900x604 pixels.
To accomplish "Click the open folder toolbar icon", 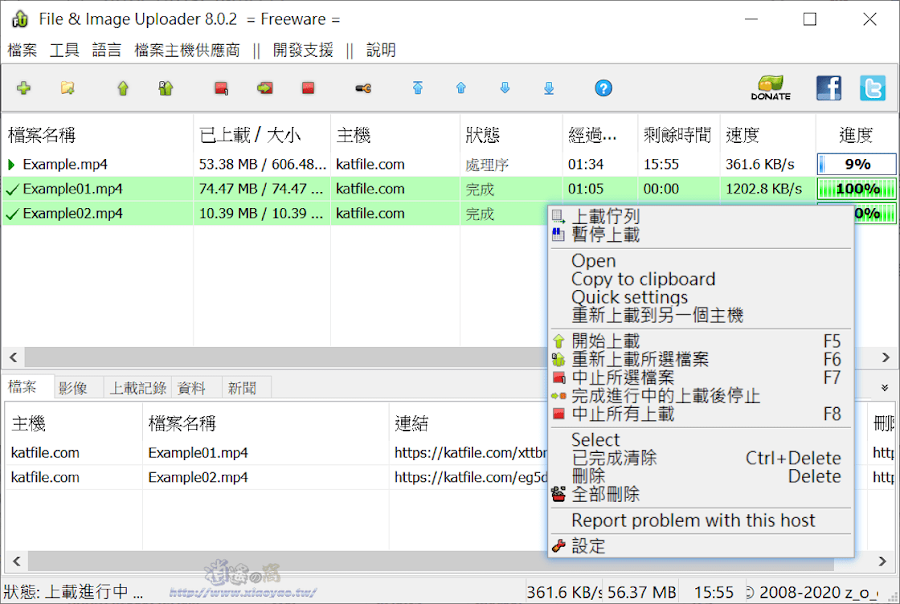I will tap(68, 88).
